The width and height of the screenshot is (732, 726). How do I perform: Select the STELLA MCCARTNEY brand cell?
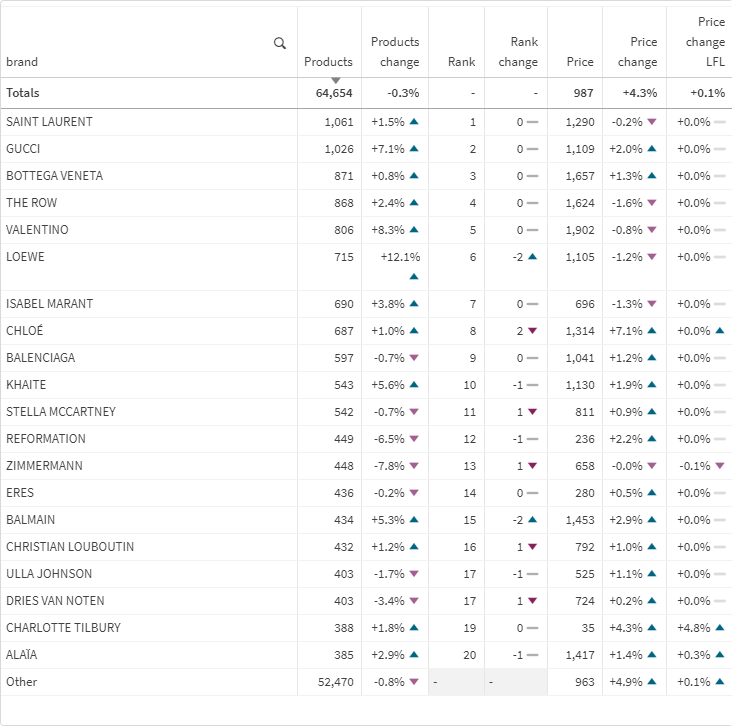pos(149,412)
